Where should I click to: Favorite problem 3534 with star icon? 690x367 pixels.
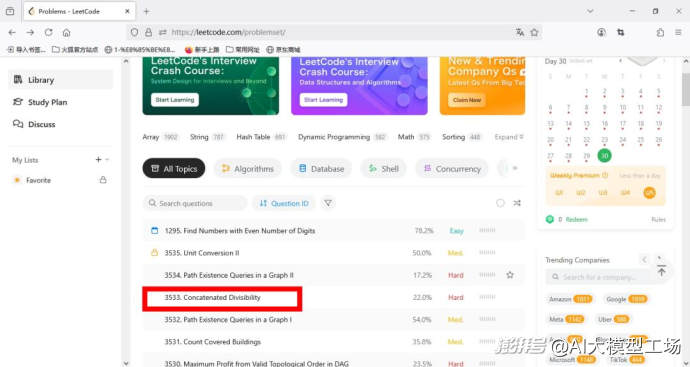[x=510, y=275]
